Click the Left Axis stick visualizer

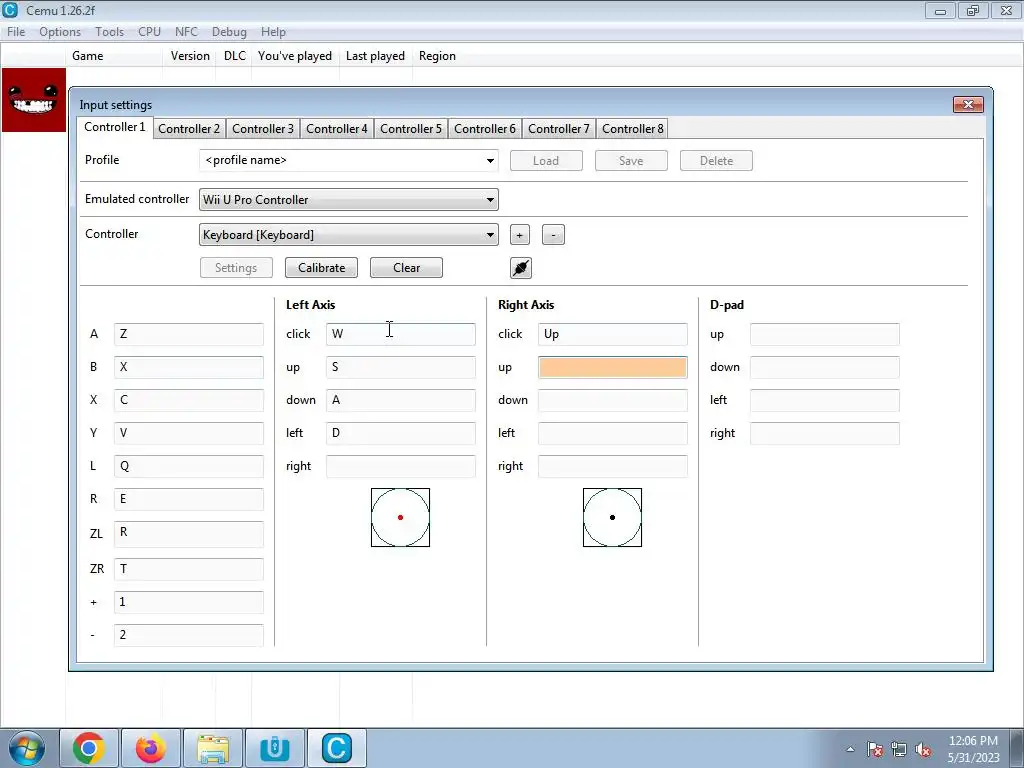pyautogui.click(x=400, y=517)
